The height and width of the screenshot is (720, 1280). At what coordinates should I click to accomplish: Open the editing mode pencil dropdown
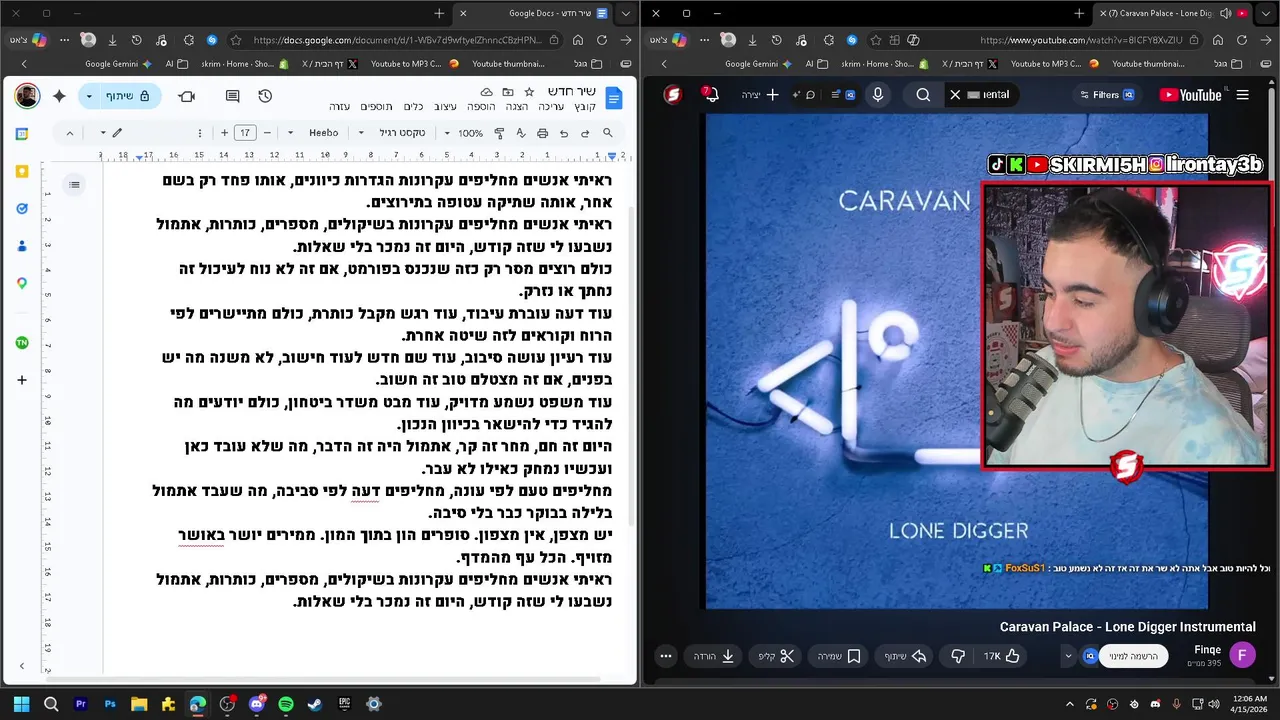coord(110,133)
